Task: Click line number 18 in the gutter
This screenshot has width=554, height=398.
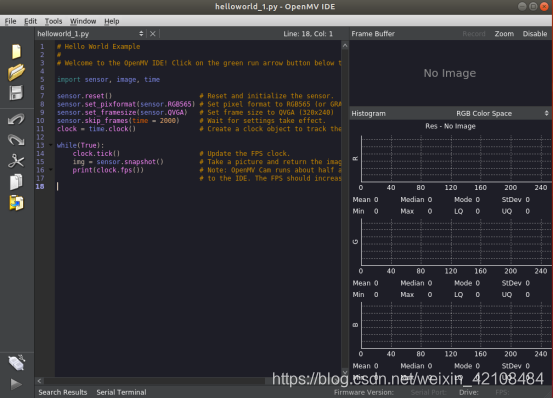Action: pyautogui.click(x=40, y=186)
